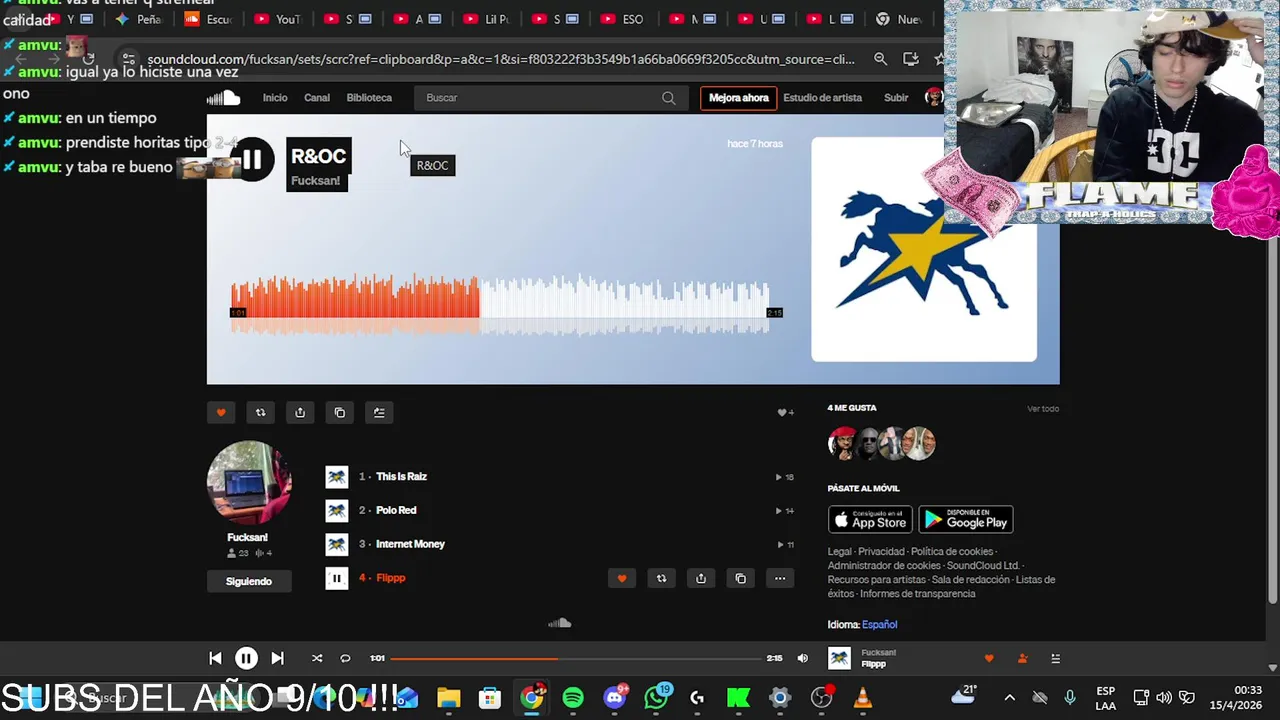Select the Internet Money track
The width and height of the screenshot is (1280, 720).
point(410,544)
